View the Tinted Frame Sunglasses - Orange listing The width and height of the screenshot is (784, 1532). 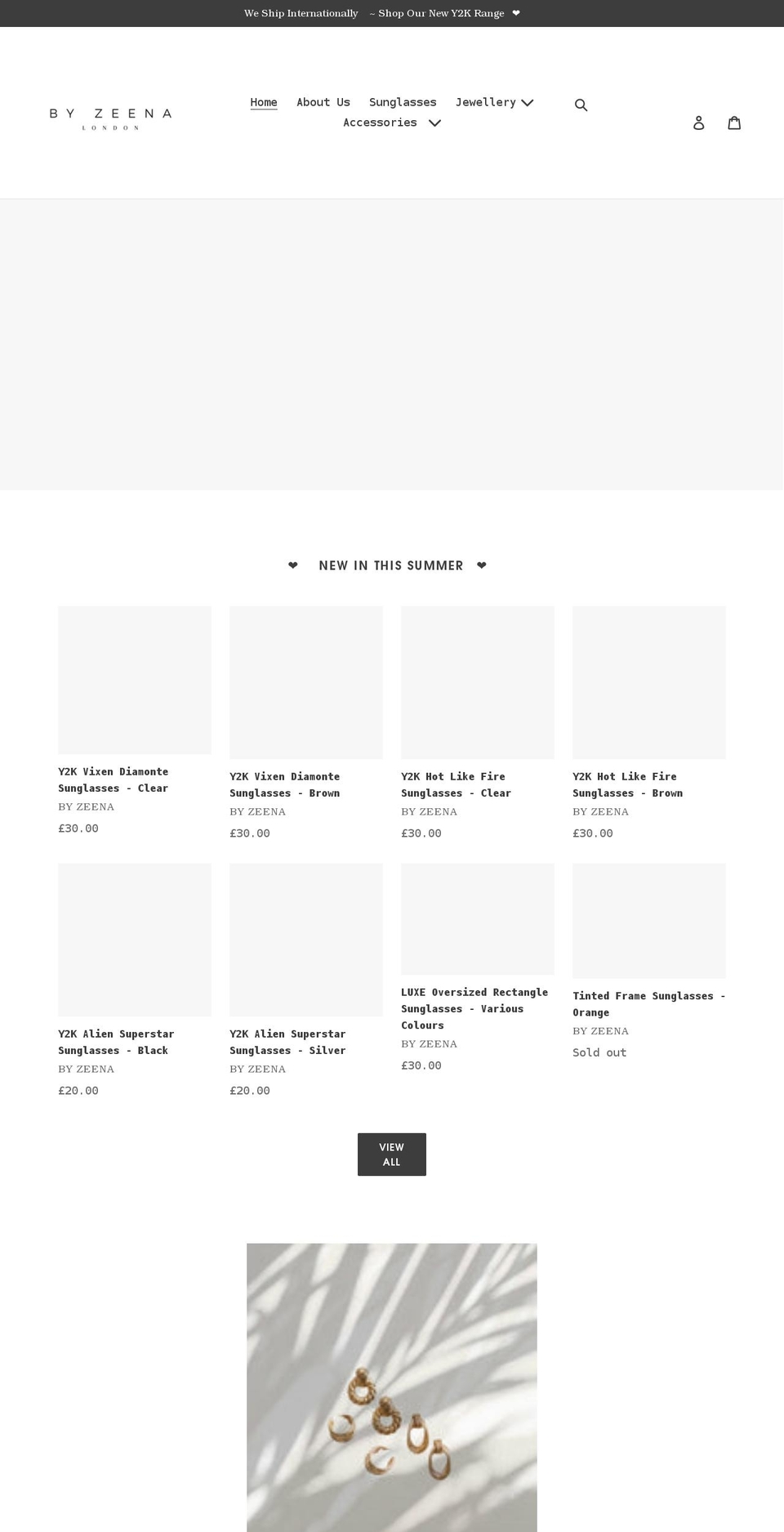point(648,1003)
